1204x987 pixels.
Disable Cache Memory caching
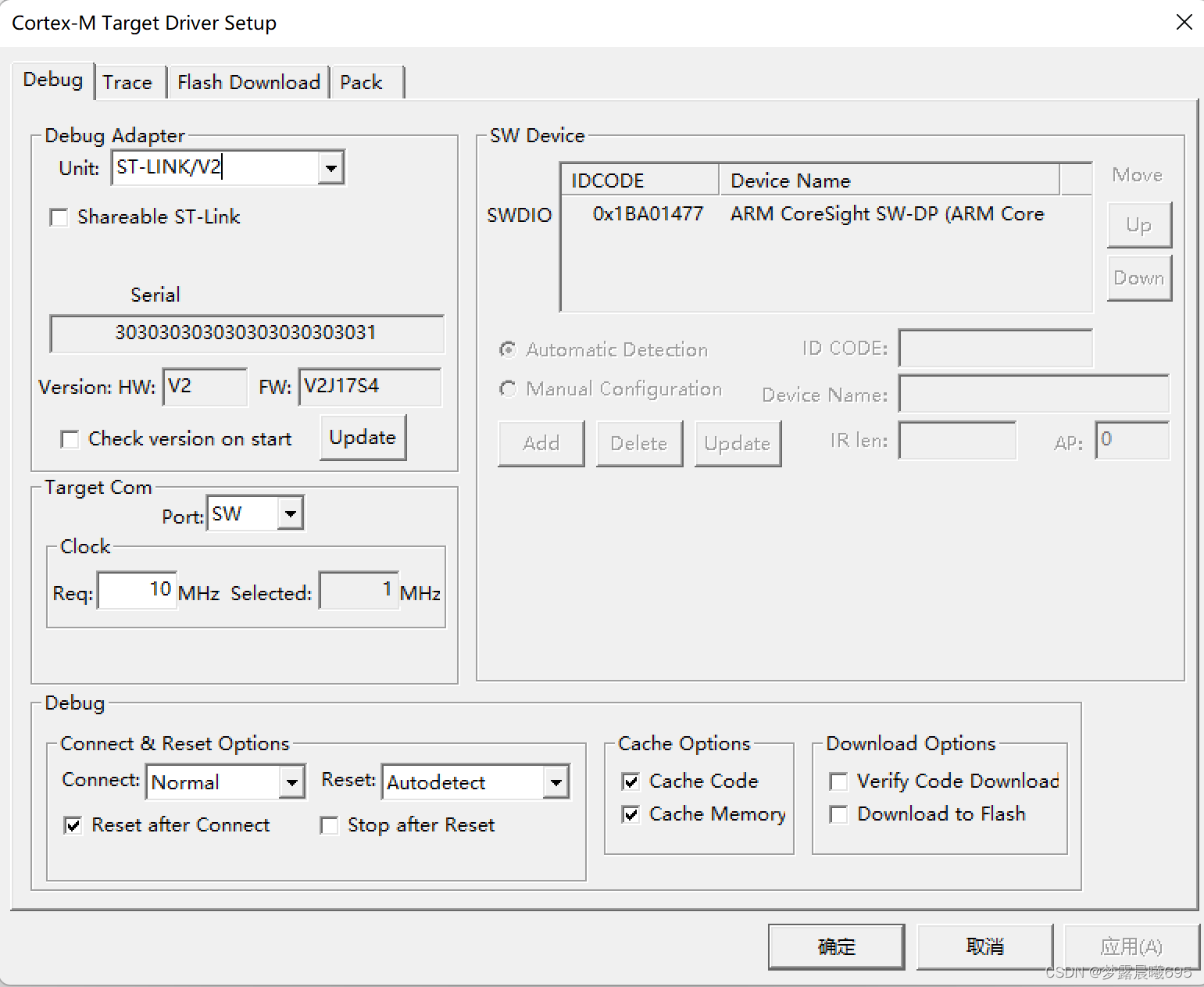[x=631, y=814]
